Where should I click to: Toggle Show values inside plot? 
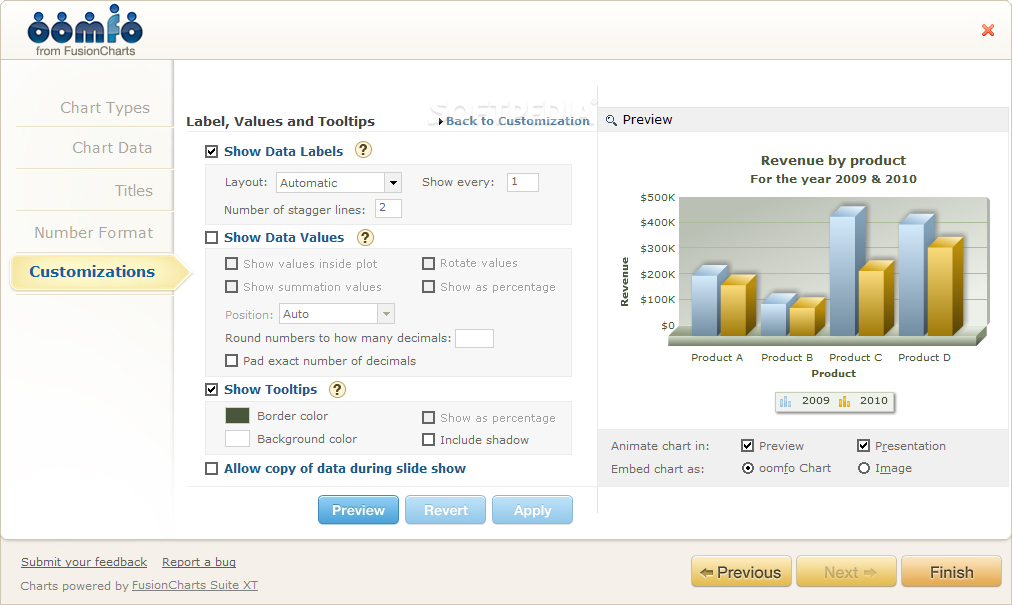[231, 263]
